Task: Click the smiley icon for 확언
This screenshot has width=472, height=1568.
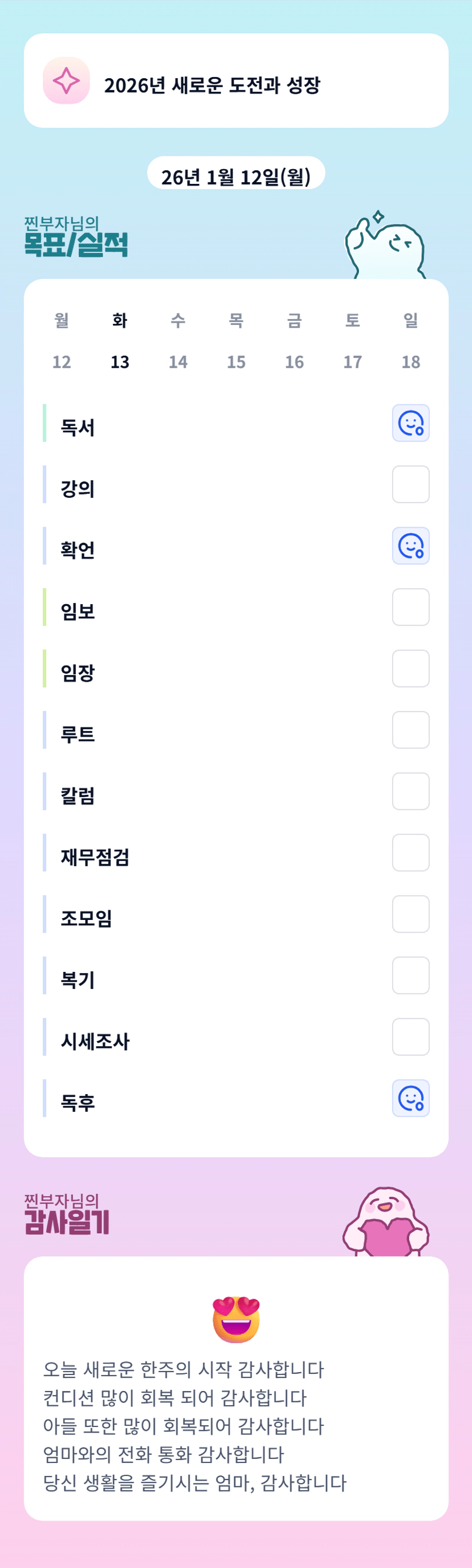Action: [x=410, y=546]
